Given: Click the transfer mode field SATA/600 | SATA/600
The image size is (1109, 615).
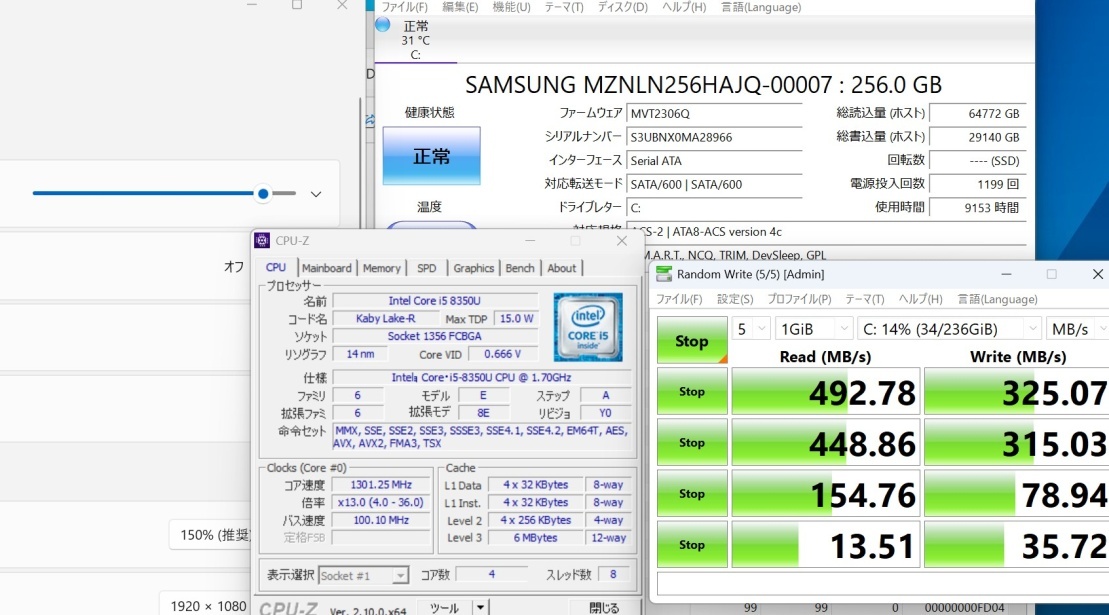Looking at the screenshot, I should [x=714, y=184].
